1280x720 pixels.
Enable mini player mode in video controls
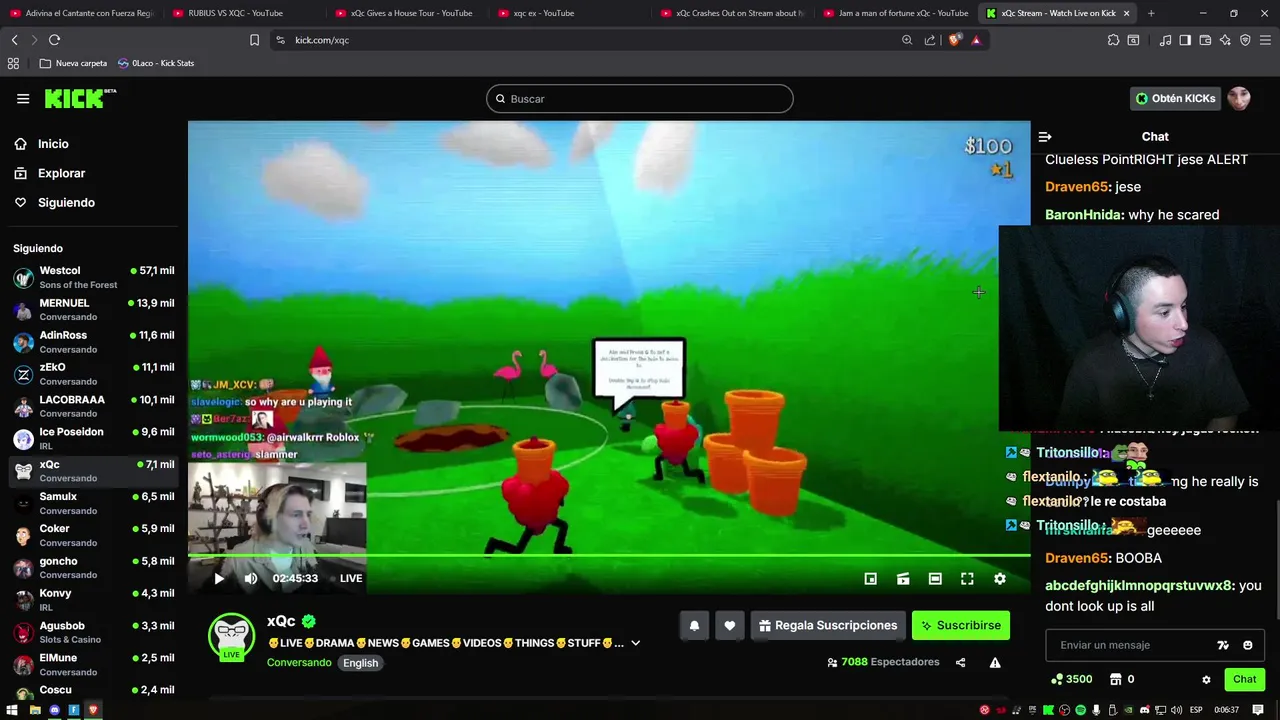coord(871,579)
